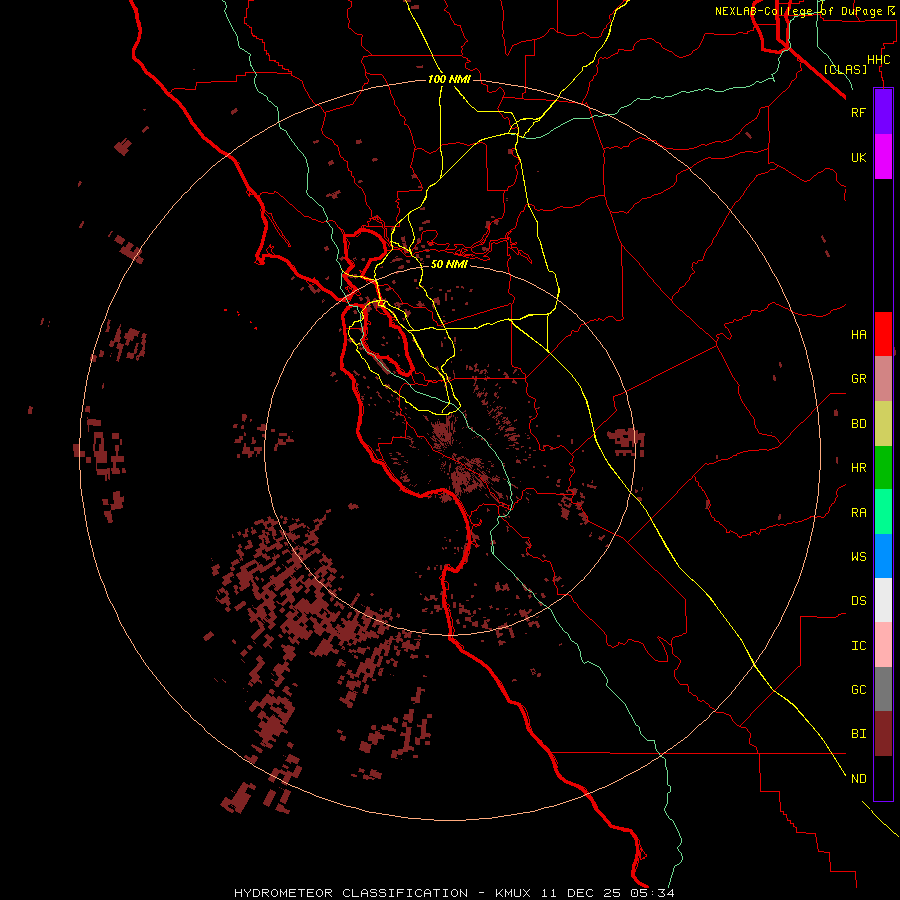The width and height of the screenshot is (900, 900).
Task: Click the blue WS legend color swatch
Action: coord(883,556)
